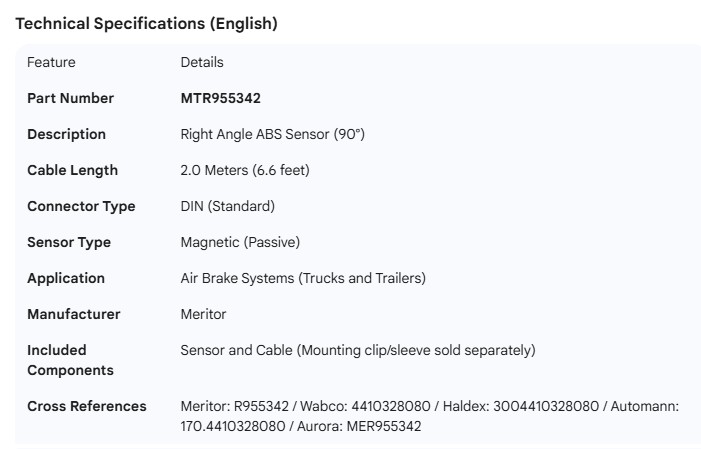
Task: Select the Connector Type row label
Action: [x=81, y=206]
